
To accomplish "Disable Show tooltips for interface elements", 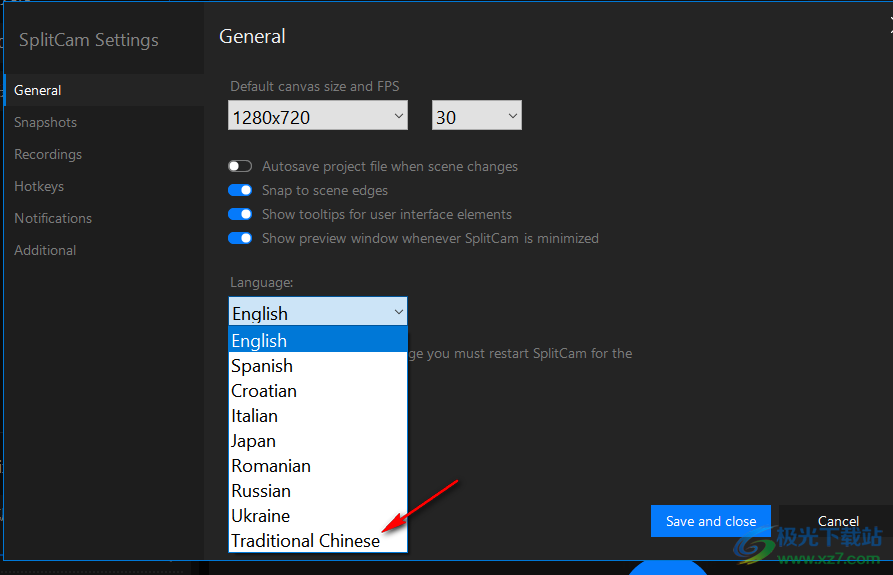I will [x=240, y=214].
